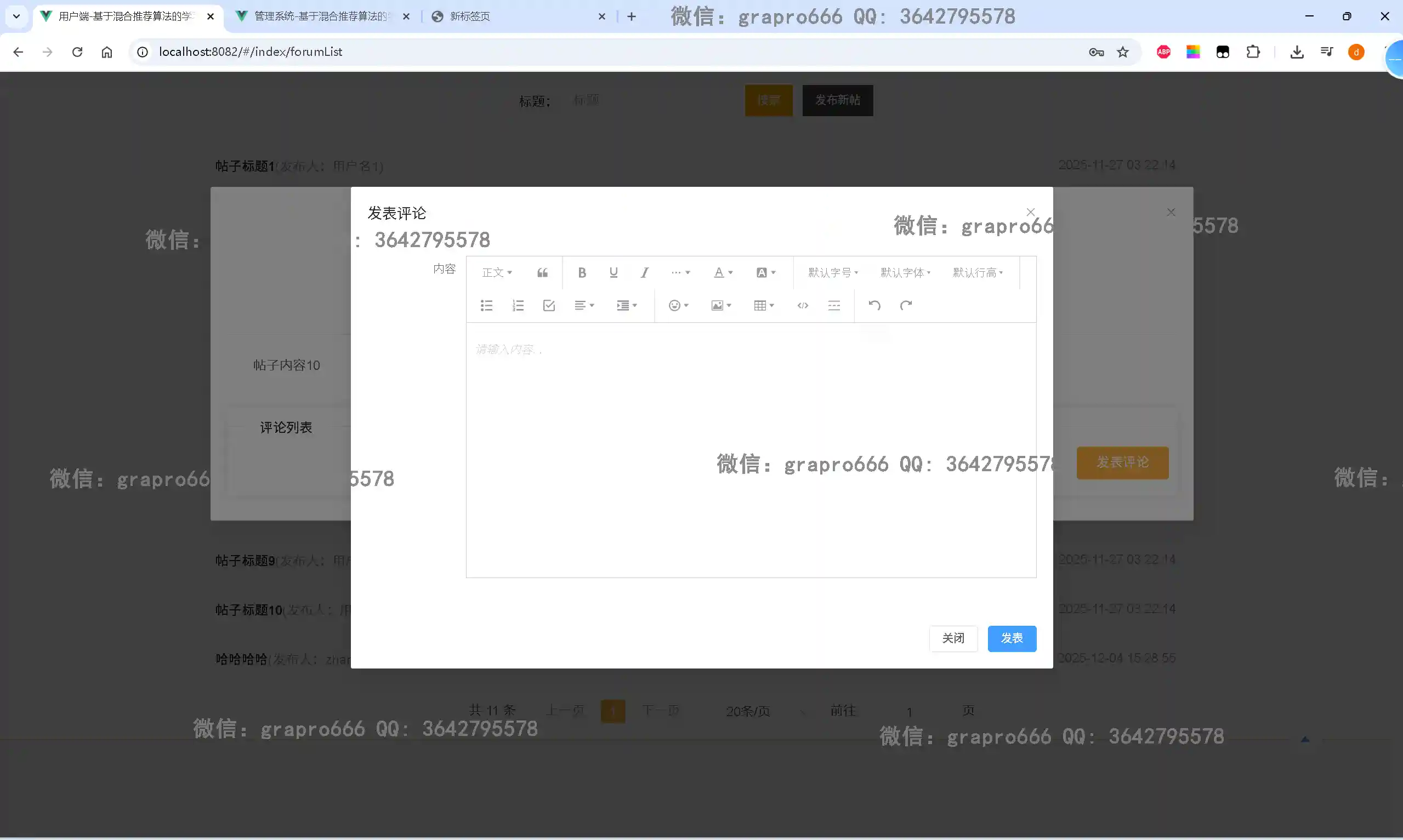The height and width of the screenshot is (840, 1403).
Task: Insert a blockquote with quote icon
Action: point(542,273)
